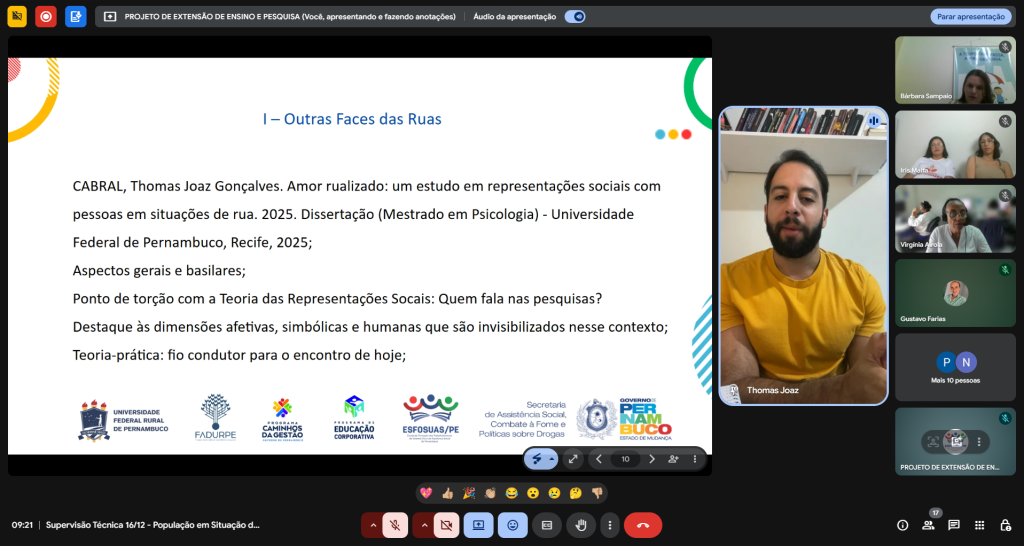Open the activities grid icon

(978, 525)
